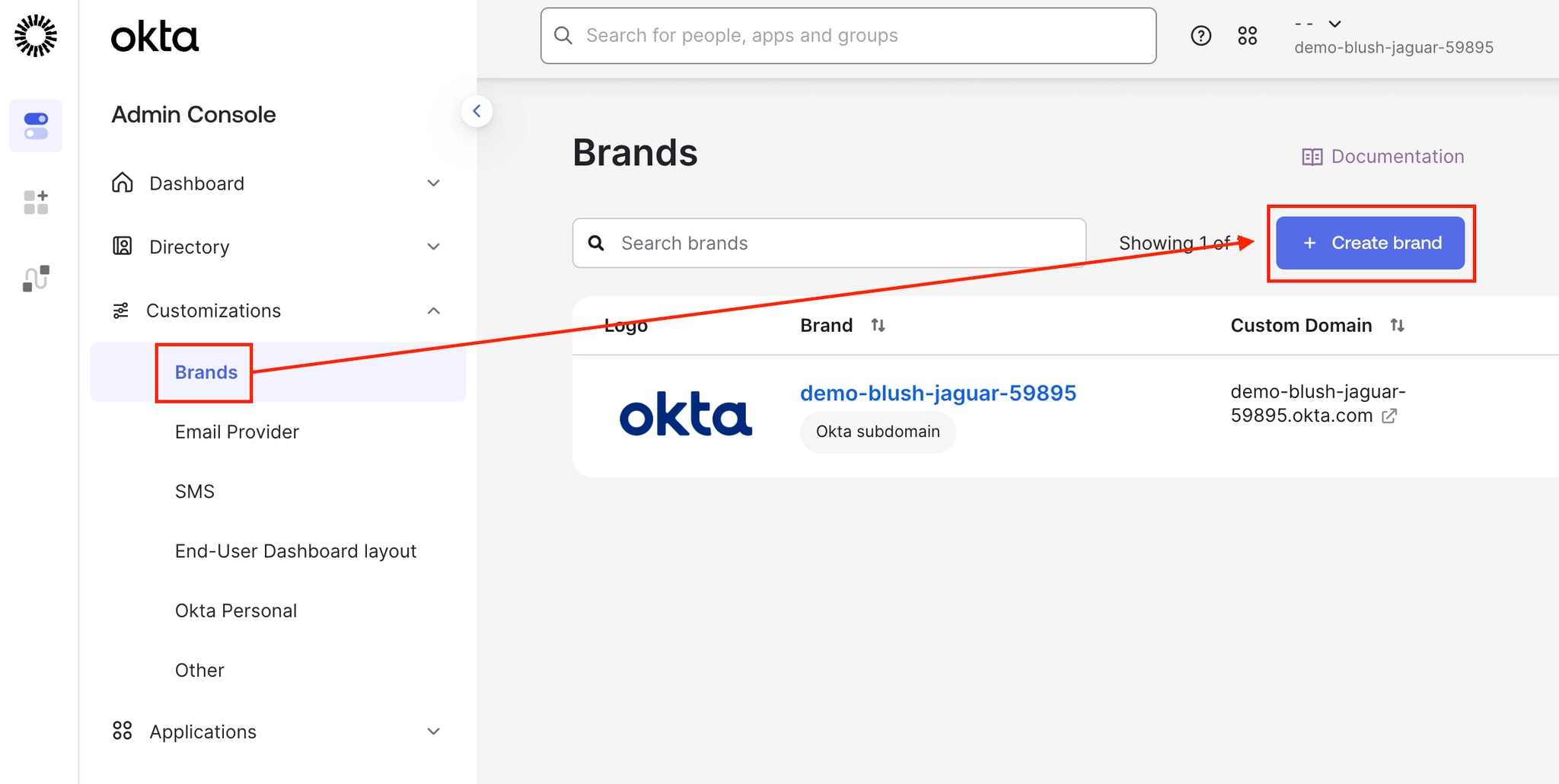Focus the people, apps and groups search box
The image size is (1559, 784).
pos(848,36)
